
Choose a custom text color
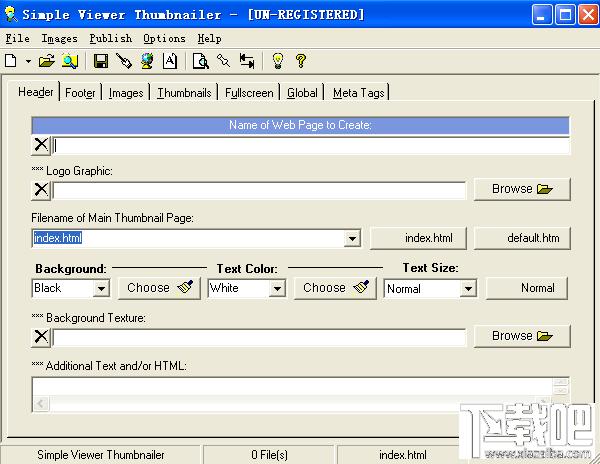(335, 288)
